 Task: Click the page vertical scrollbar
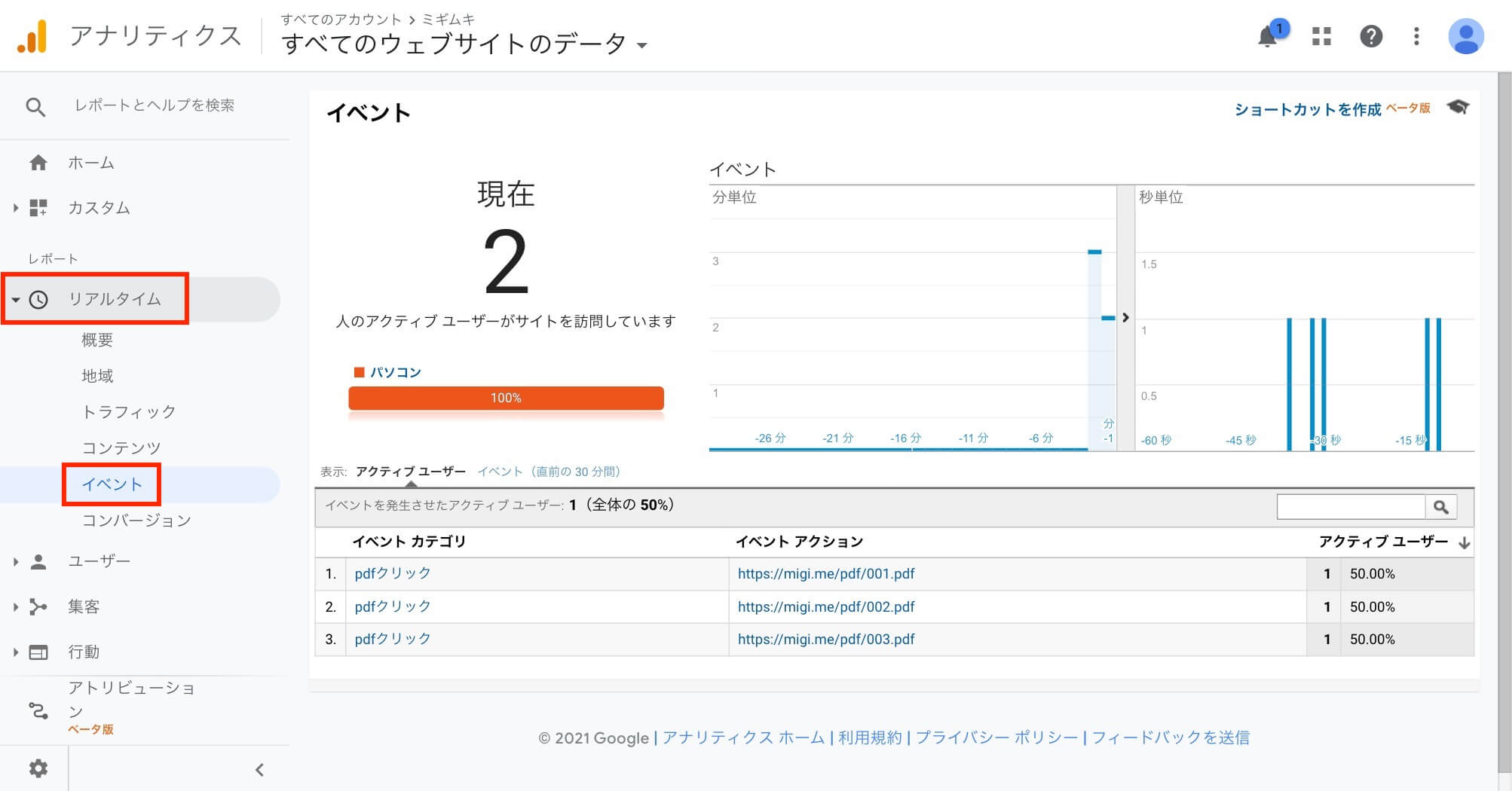click(1504, 422)
